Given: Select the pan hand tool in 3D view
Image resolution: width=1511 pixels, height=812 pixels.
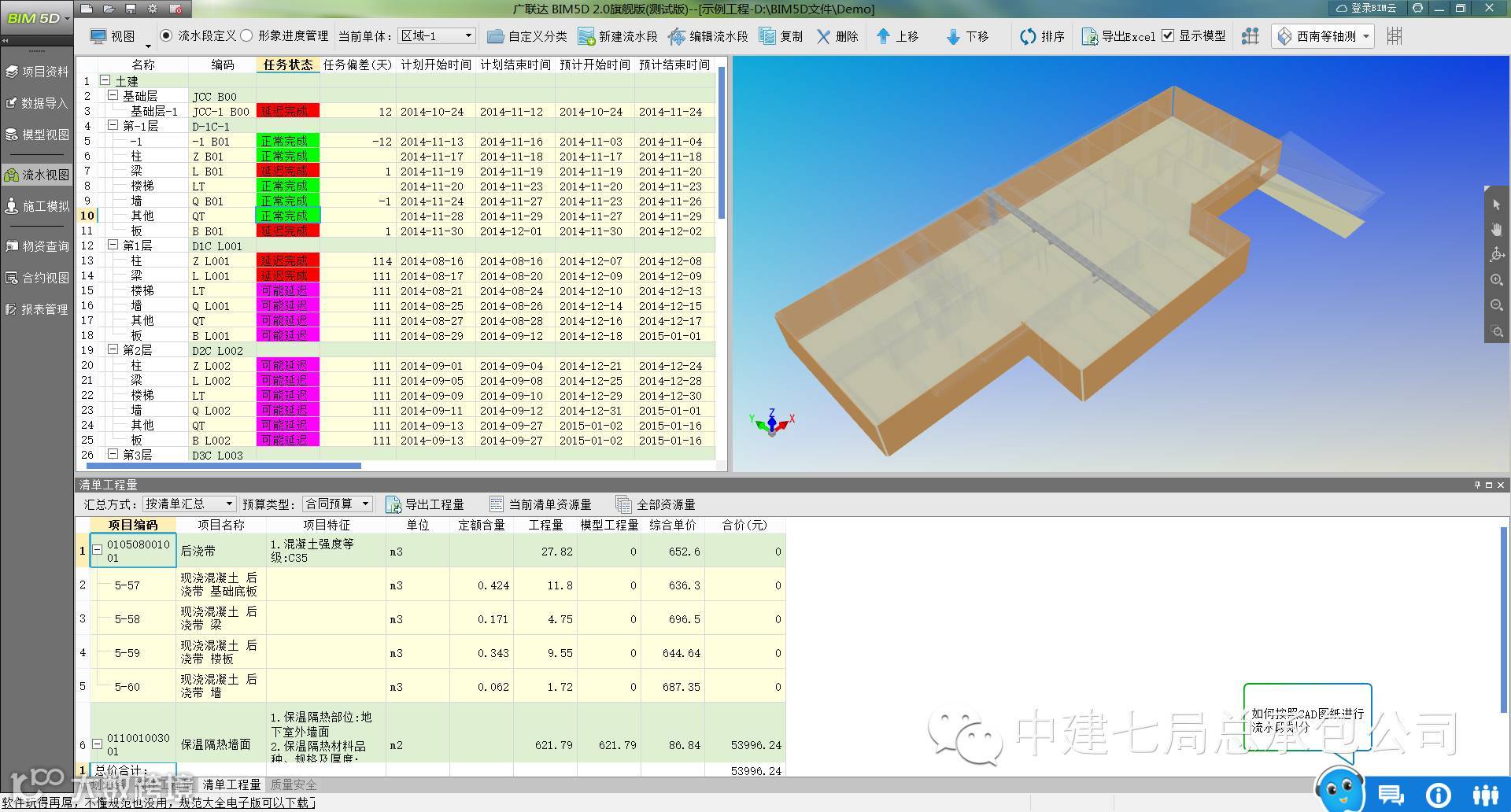Looking at the screenshot, I should tap(1497, 230).
